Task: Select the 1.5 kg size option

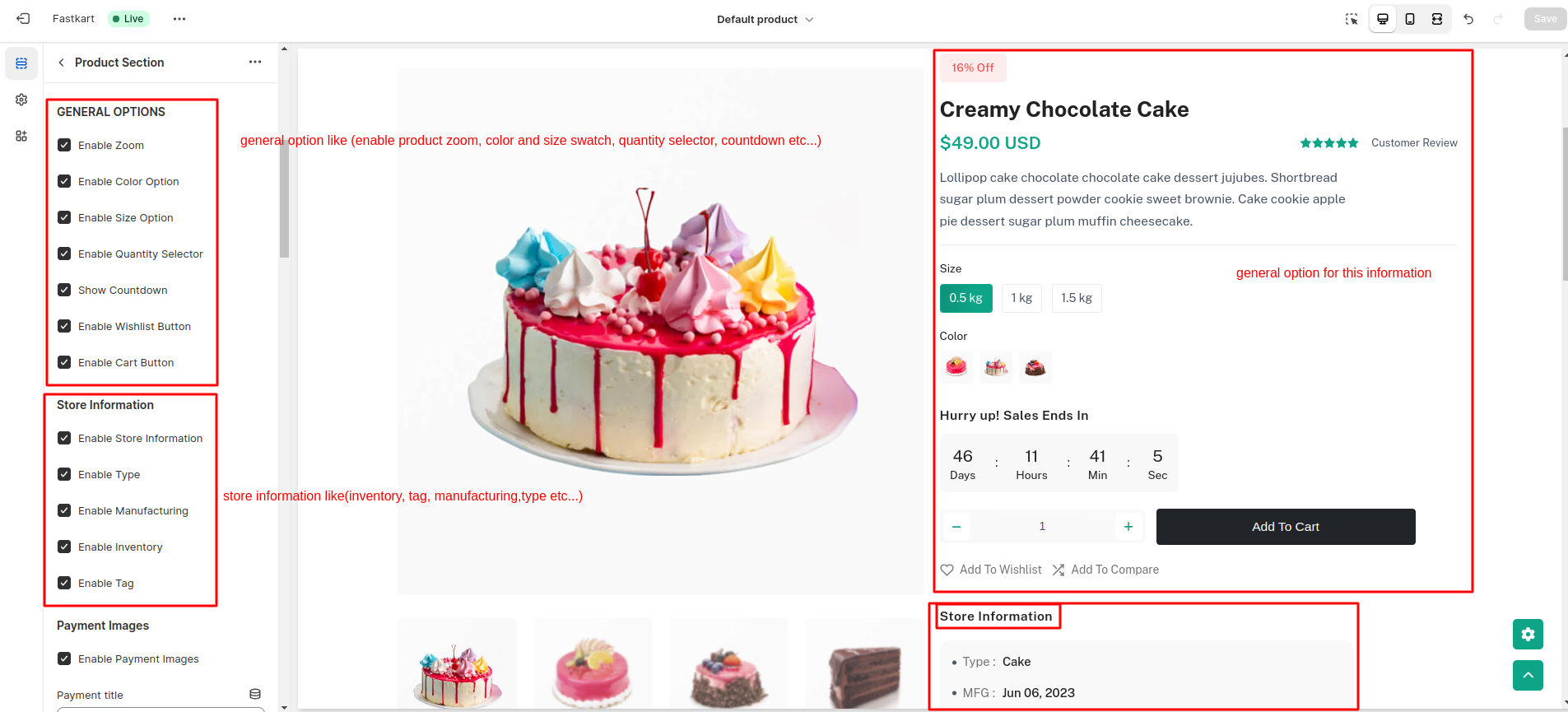Action: [1077, 297]
